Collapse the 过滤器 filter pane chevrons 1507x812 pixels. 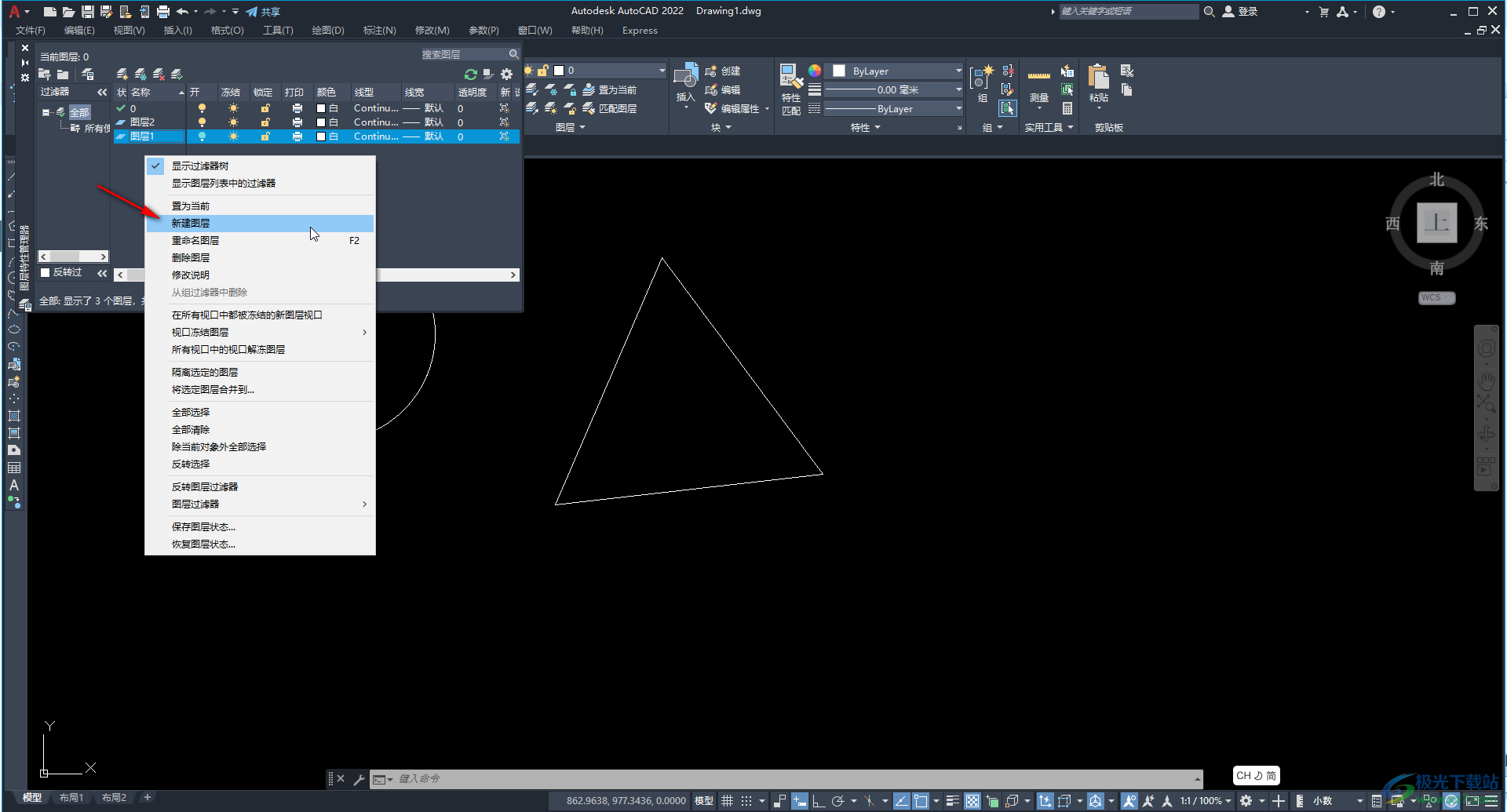click(x=102, y=92)
